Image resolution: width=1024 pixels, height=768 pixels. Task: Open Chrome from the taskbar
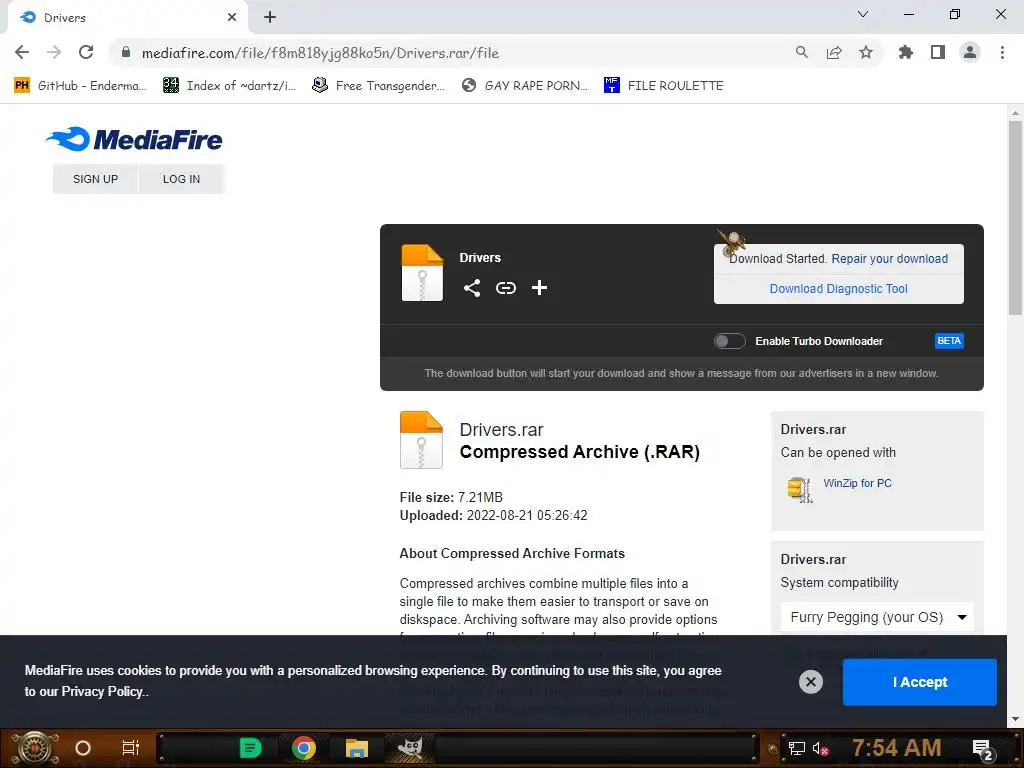(x=304, y=748)
